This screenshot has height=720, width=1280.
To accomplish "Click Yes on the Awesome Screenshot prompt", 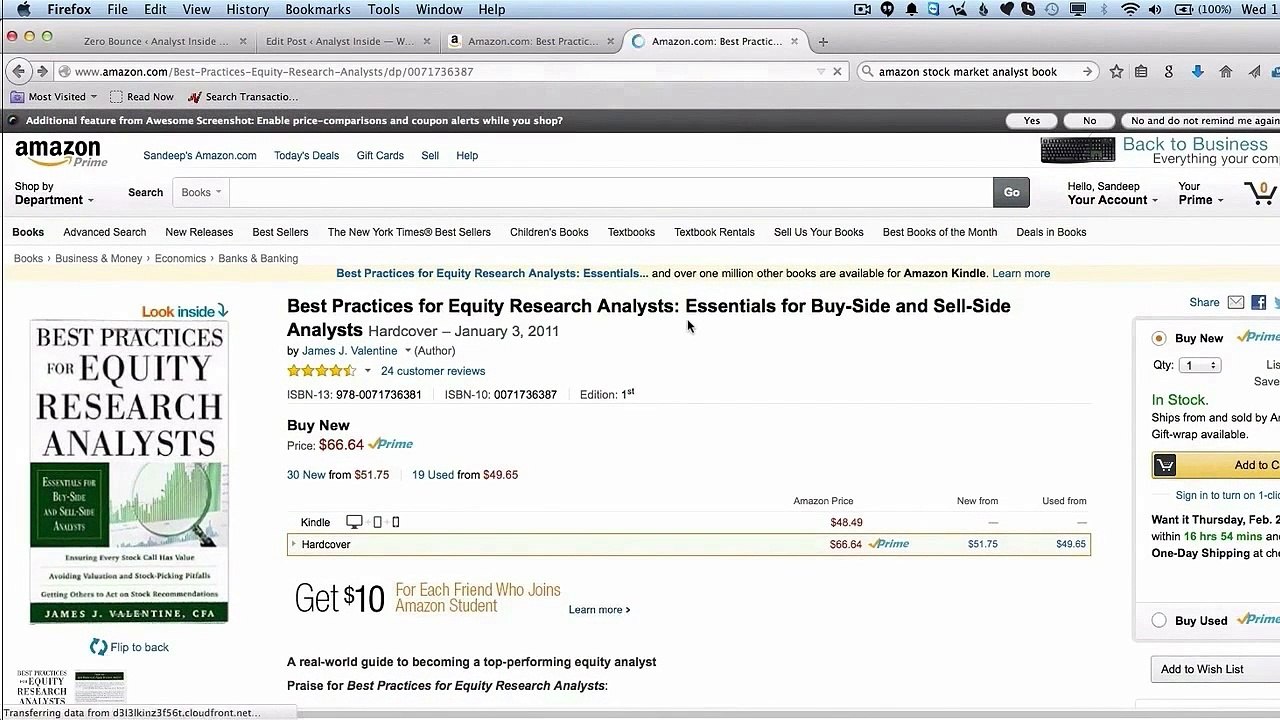I will pos(1031,120).
